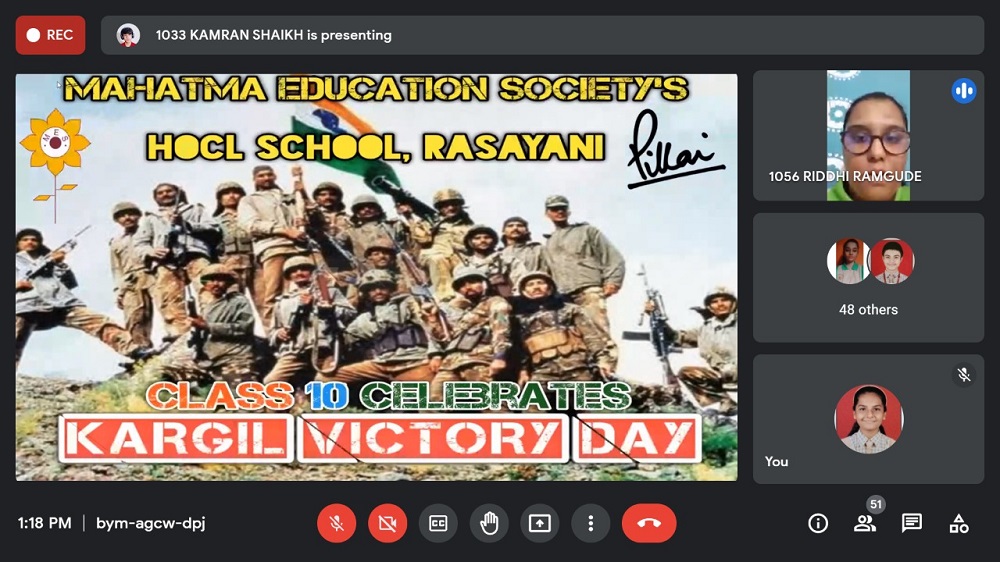1000x562 pixels.
Task: Open meeting details info icon
Action: [x=818, y=524]
